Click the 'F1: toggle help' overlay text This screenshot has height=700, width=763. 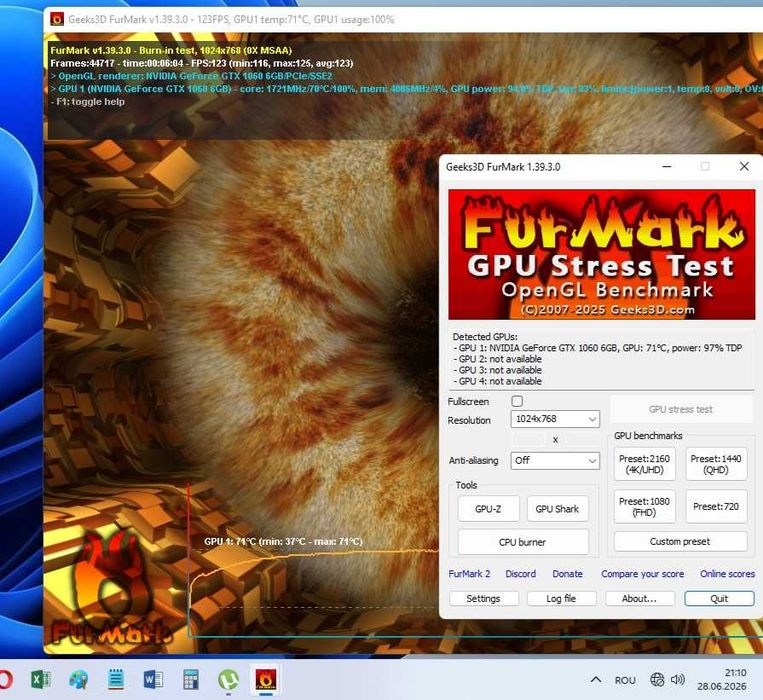tap(88, 102)
